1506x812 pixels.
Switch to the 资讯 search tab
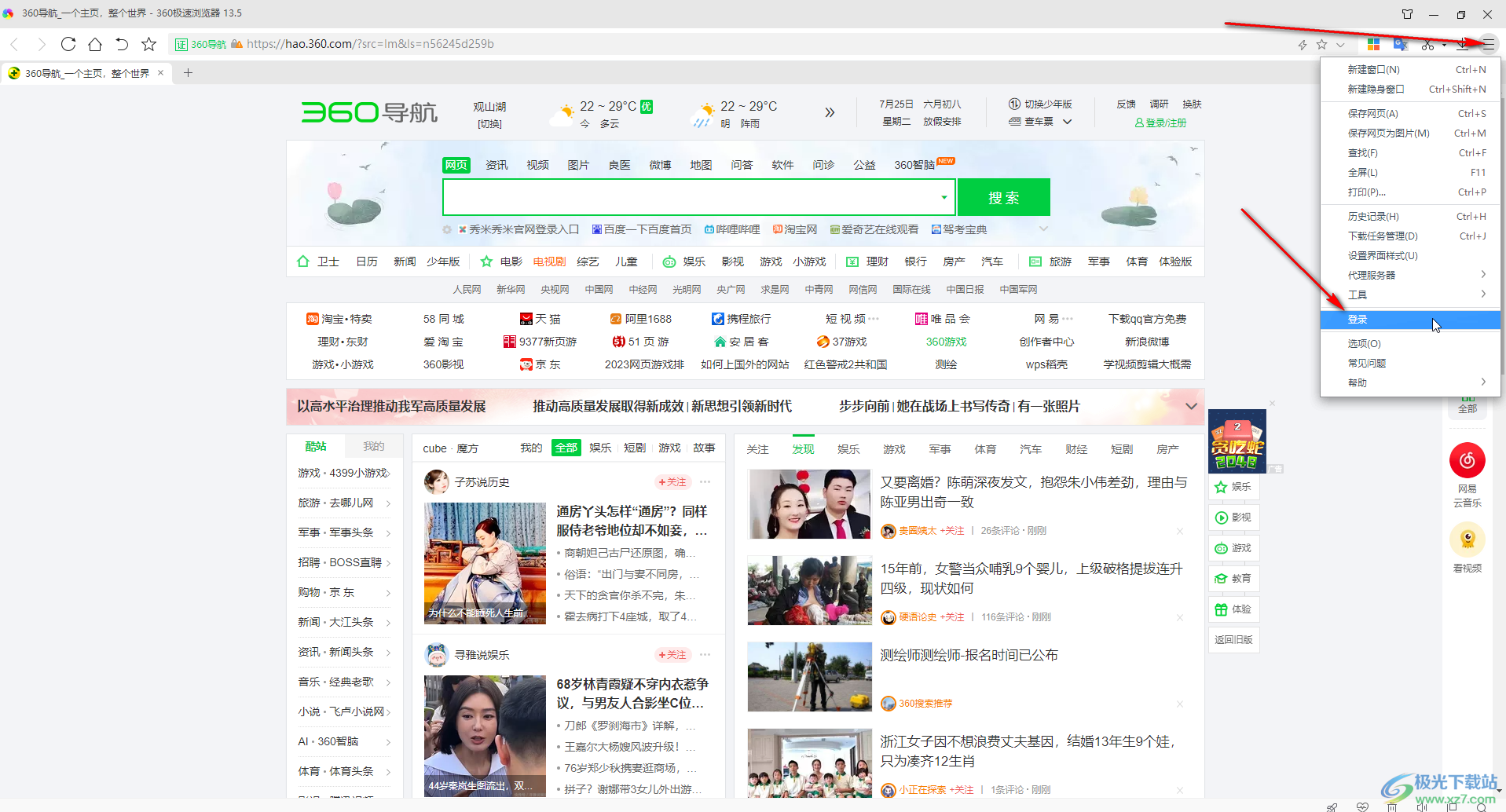[497, 165]
